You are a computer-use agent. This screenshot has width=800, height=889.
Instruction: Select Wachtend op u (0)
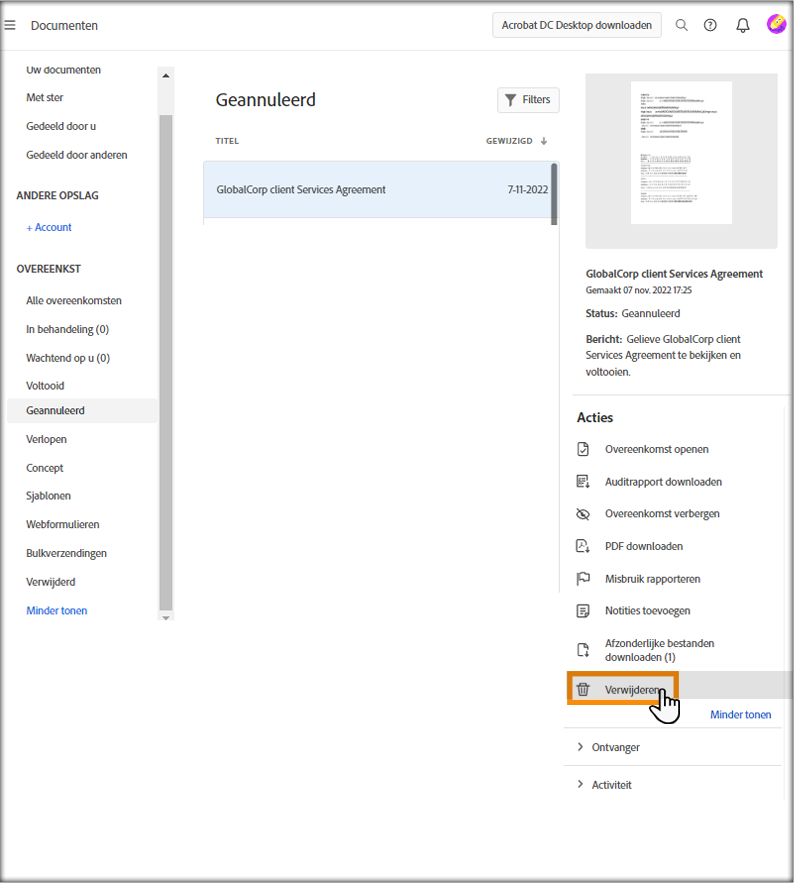click(x=68, y=358)
